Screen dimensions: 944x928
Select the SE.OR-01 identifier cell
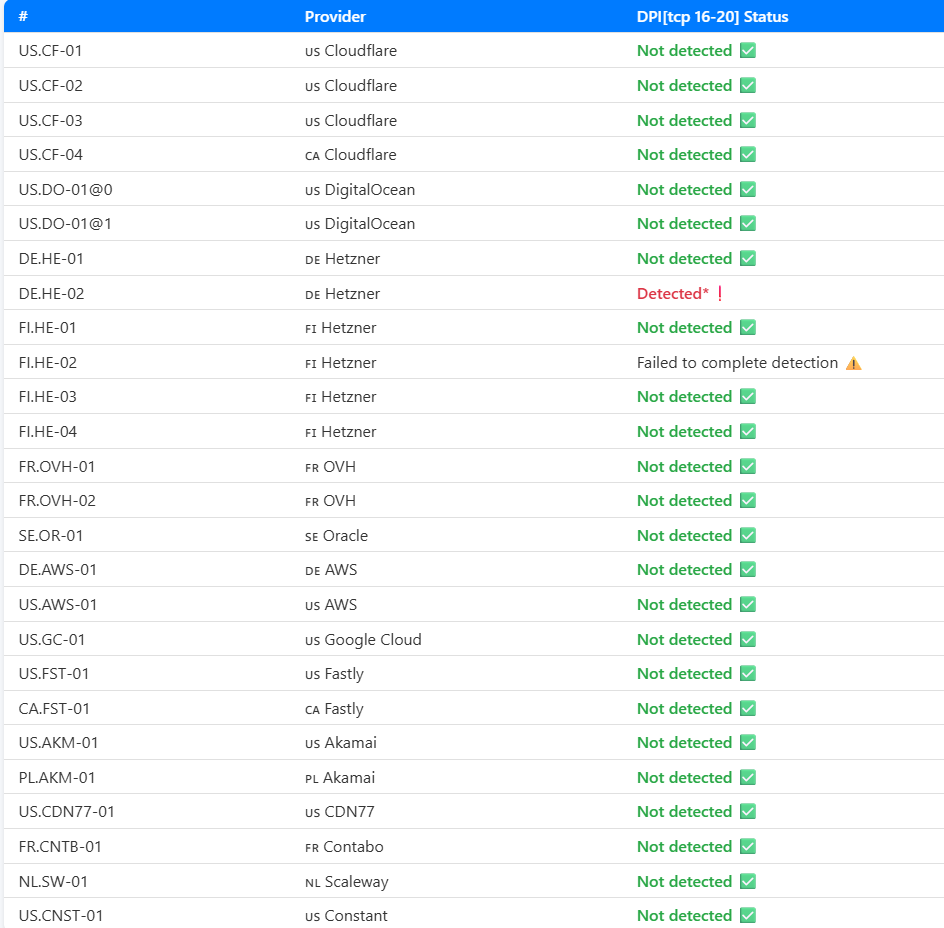(x=51, y=535)
